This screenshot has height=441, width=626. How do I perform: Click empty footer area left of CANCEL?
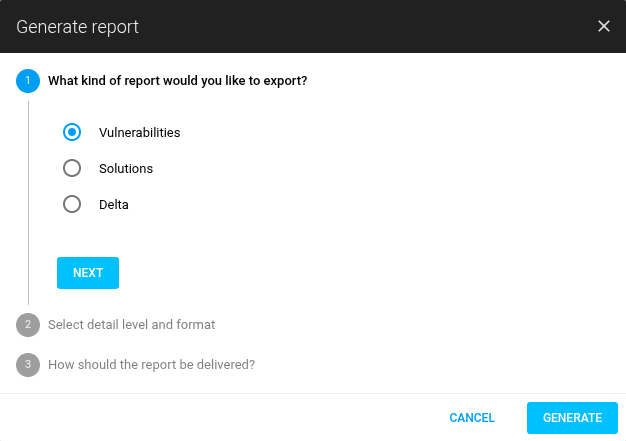tap(200, 417)
